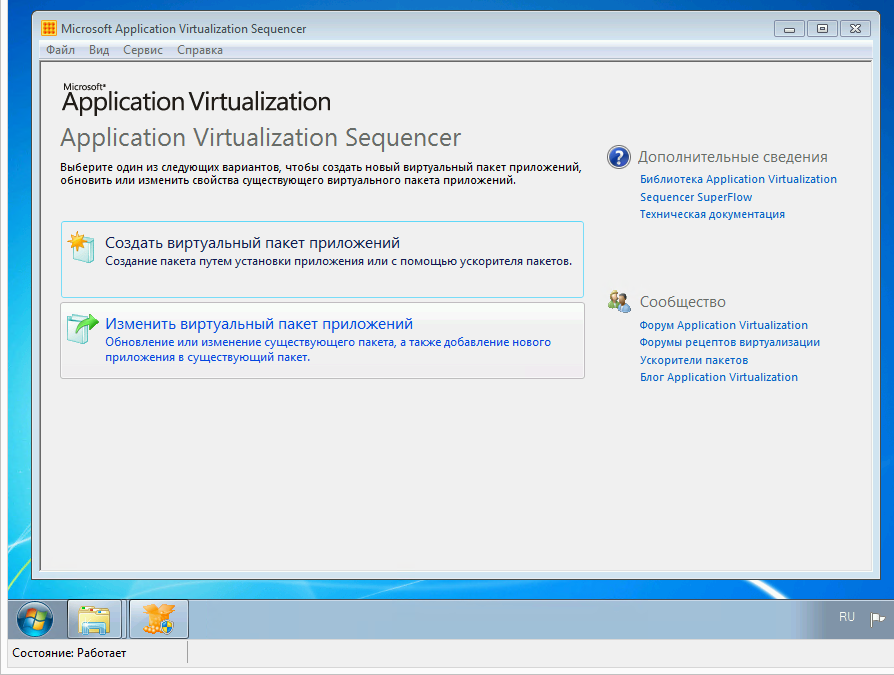
Task: Click the Sequencer title bar app icon
Action: (49, 29)
